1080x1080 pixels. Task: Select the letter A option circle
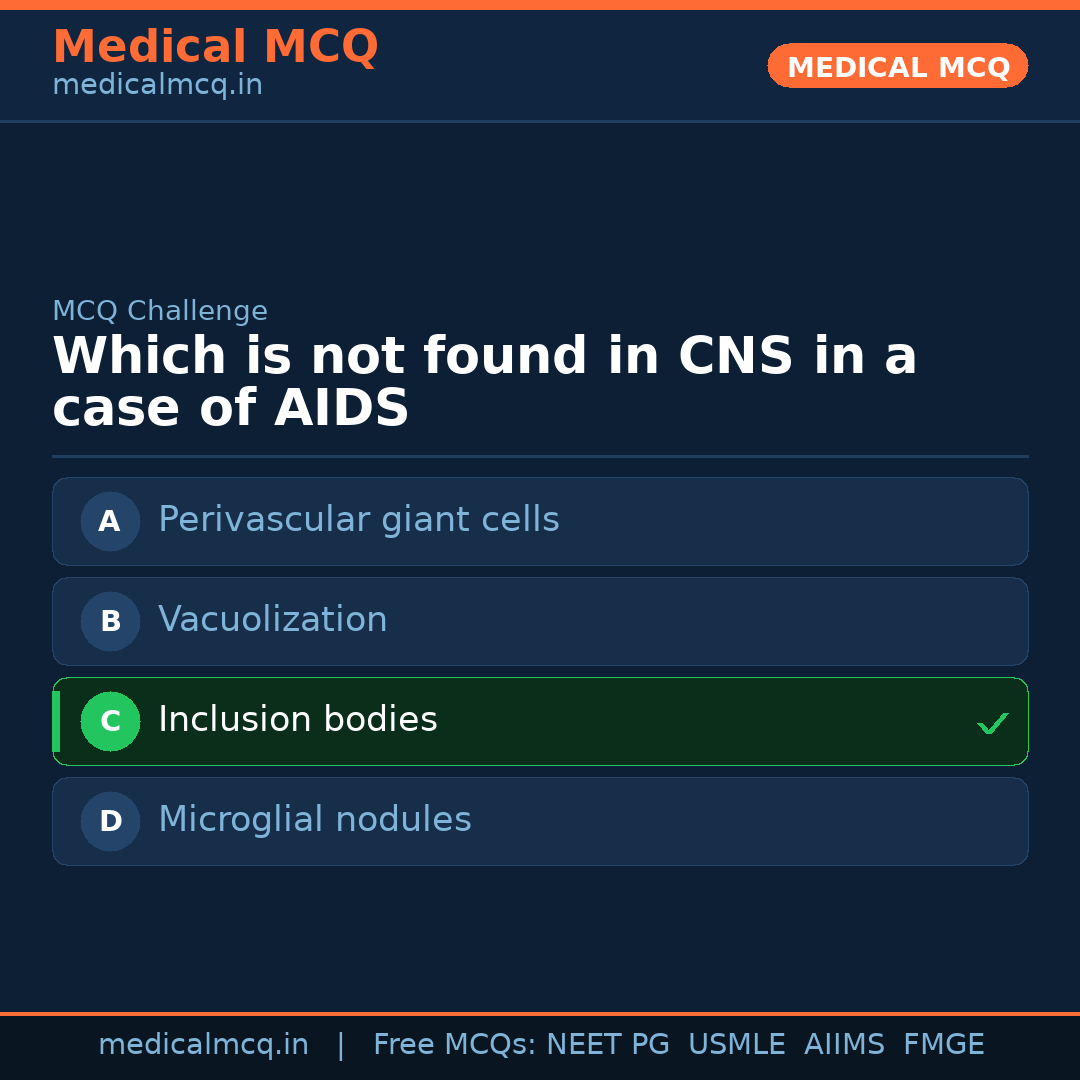click(x=110, y=521)
